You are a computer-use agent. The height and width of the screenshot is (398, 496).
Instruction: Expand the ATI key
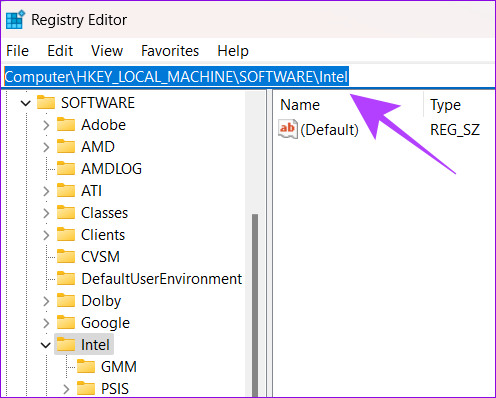46,191
